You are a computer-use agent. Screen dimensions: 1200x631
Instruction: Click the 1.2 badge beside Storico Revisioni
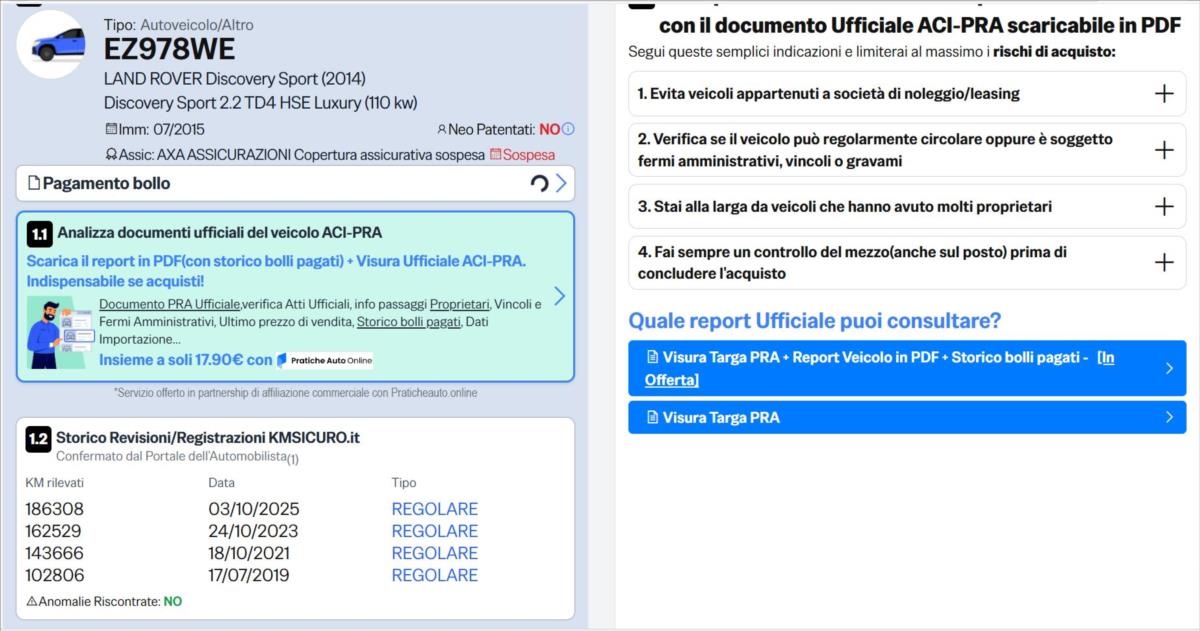tap(38, 438)
